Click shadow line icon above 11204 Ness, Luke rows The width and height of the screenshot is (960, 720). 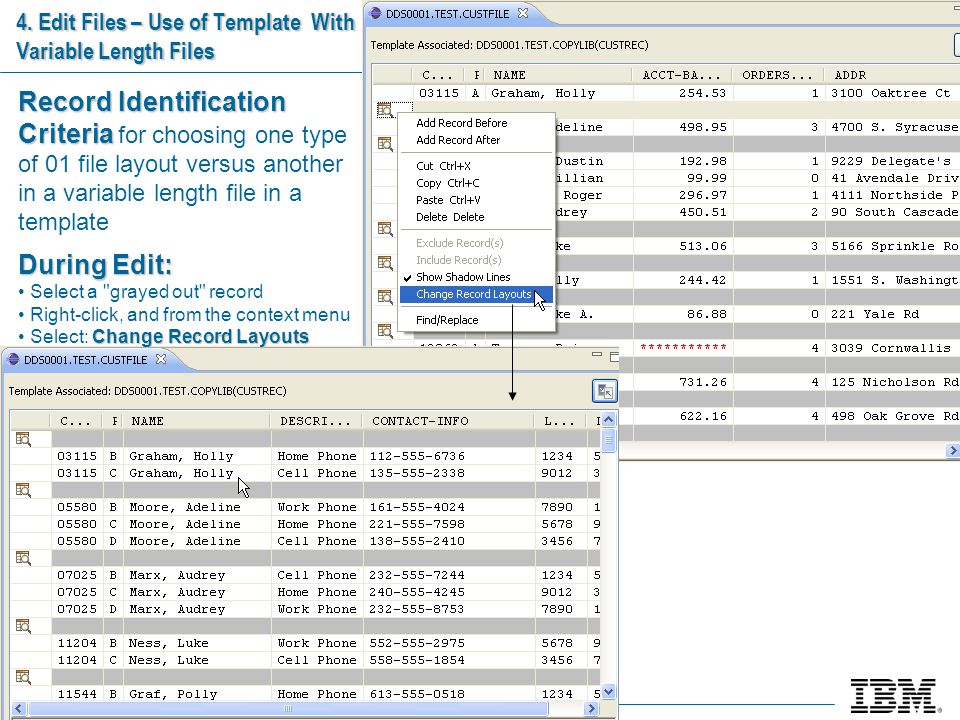pyautogui.click(x=23, y=626)
